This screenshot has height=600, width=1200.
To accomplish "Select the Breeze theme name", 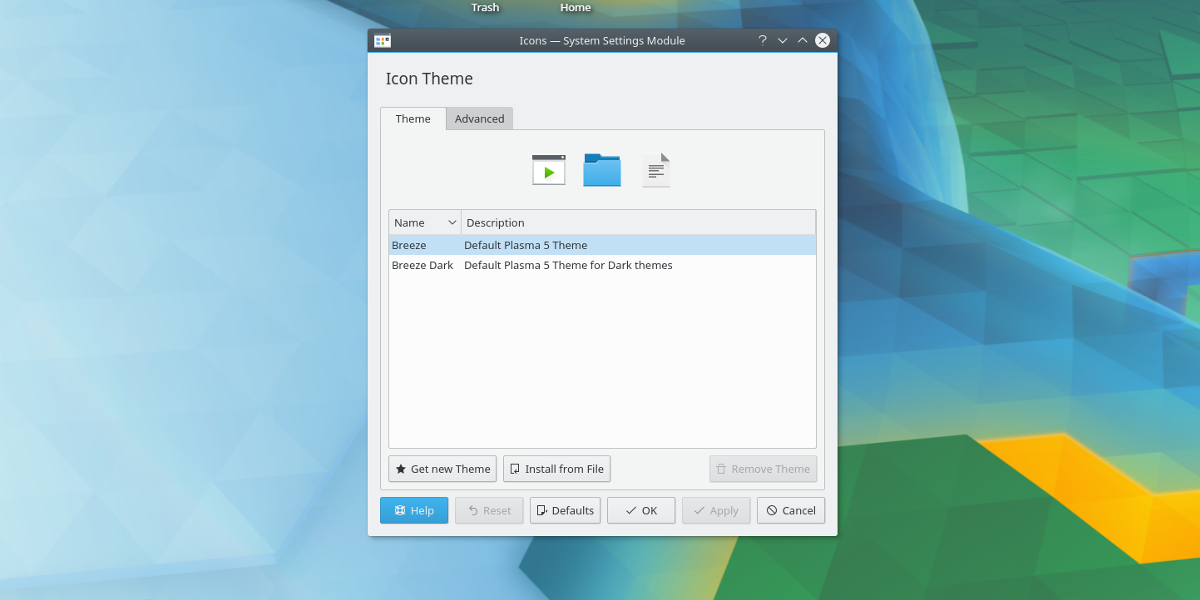I will click(409, 245).
